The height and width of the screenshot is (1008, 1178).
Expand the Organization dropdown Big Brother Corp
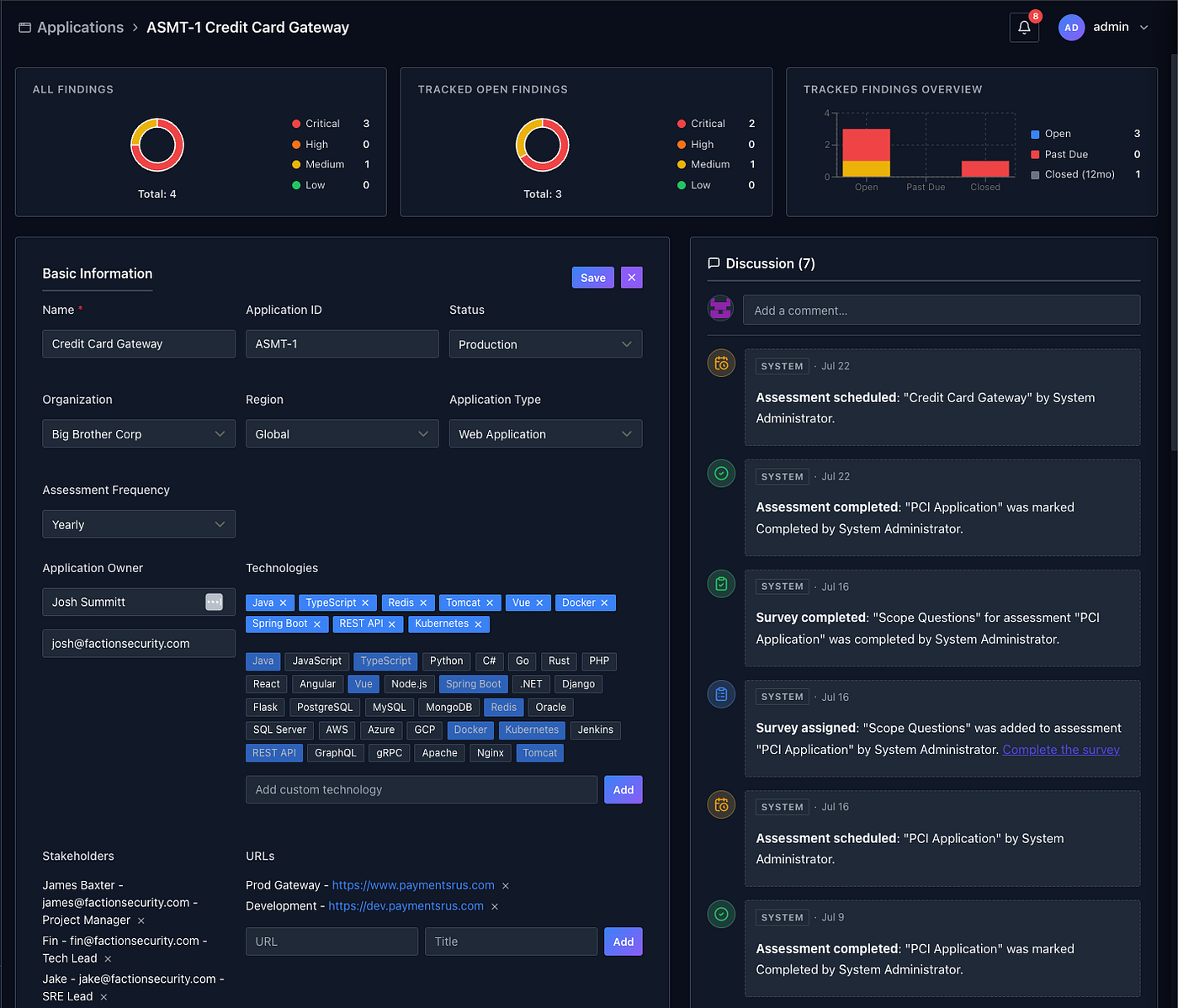coord(139,434)
